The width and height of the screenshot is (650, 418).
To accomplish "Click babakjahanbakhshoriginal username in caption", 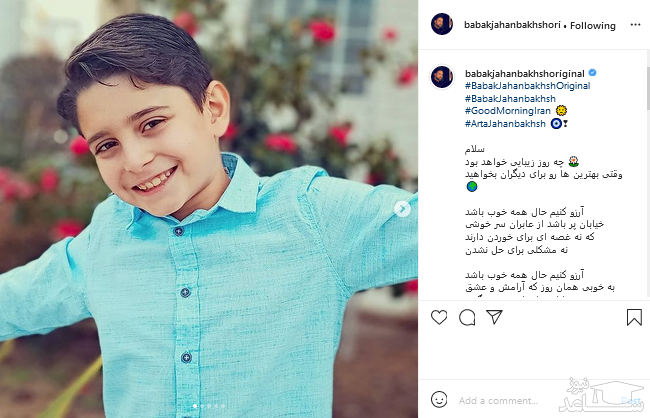I will click(x=525, y=74).
